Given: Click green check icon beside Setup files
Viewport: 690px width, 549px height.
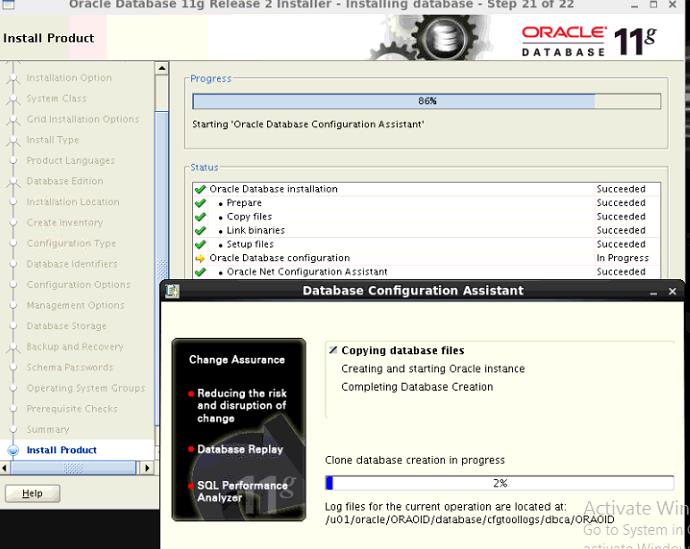Looking at the screenshot, I should [200, 244].
